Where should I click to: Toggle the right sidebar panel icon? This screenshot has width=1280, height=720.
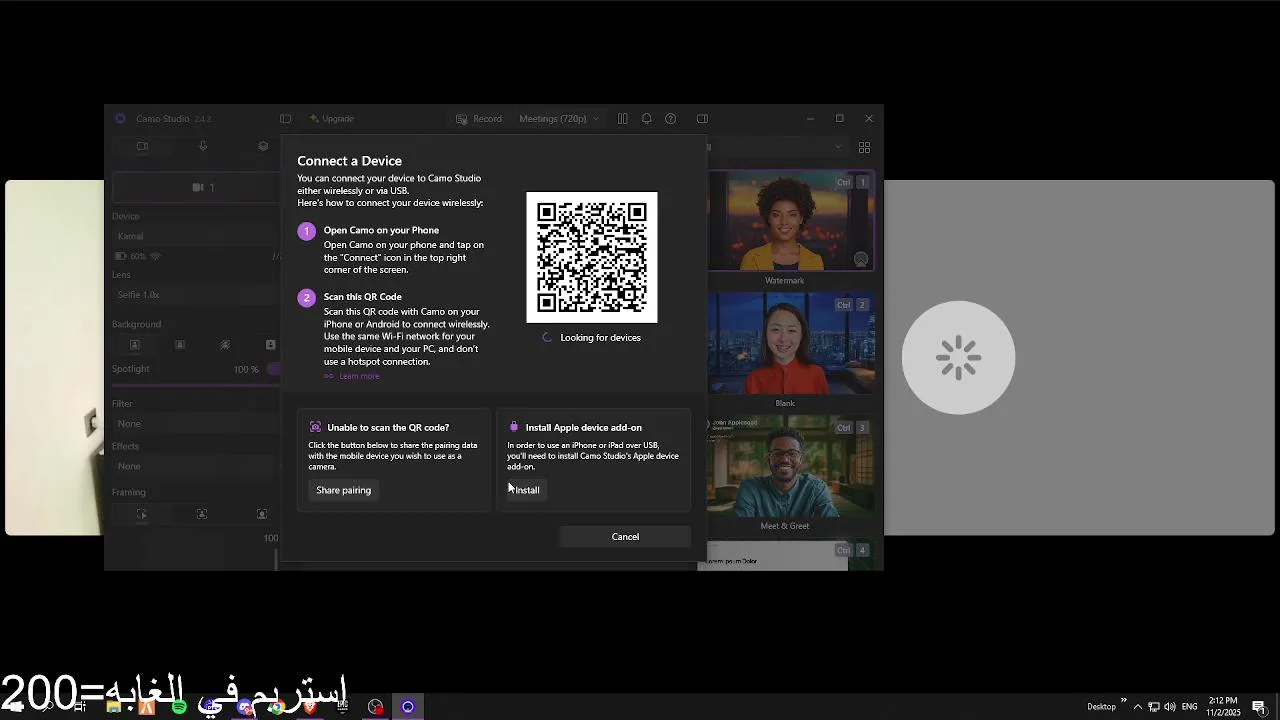coord(702,118)
